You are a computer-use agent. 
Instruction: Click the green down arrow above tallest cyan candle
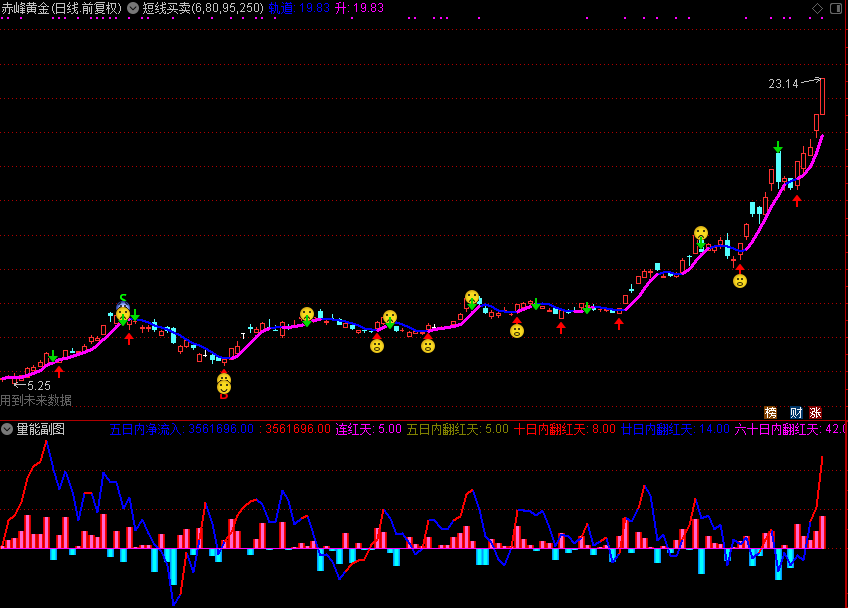778,147
